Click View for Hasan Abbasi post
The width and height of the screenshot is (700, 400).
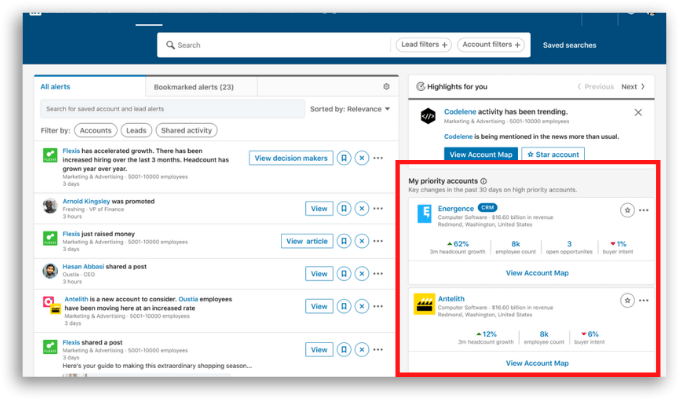click(319, 274)
